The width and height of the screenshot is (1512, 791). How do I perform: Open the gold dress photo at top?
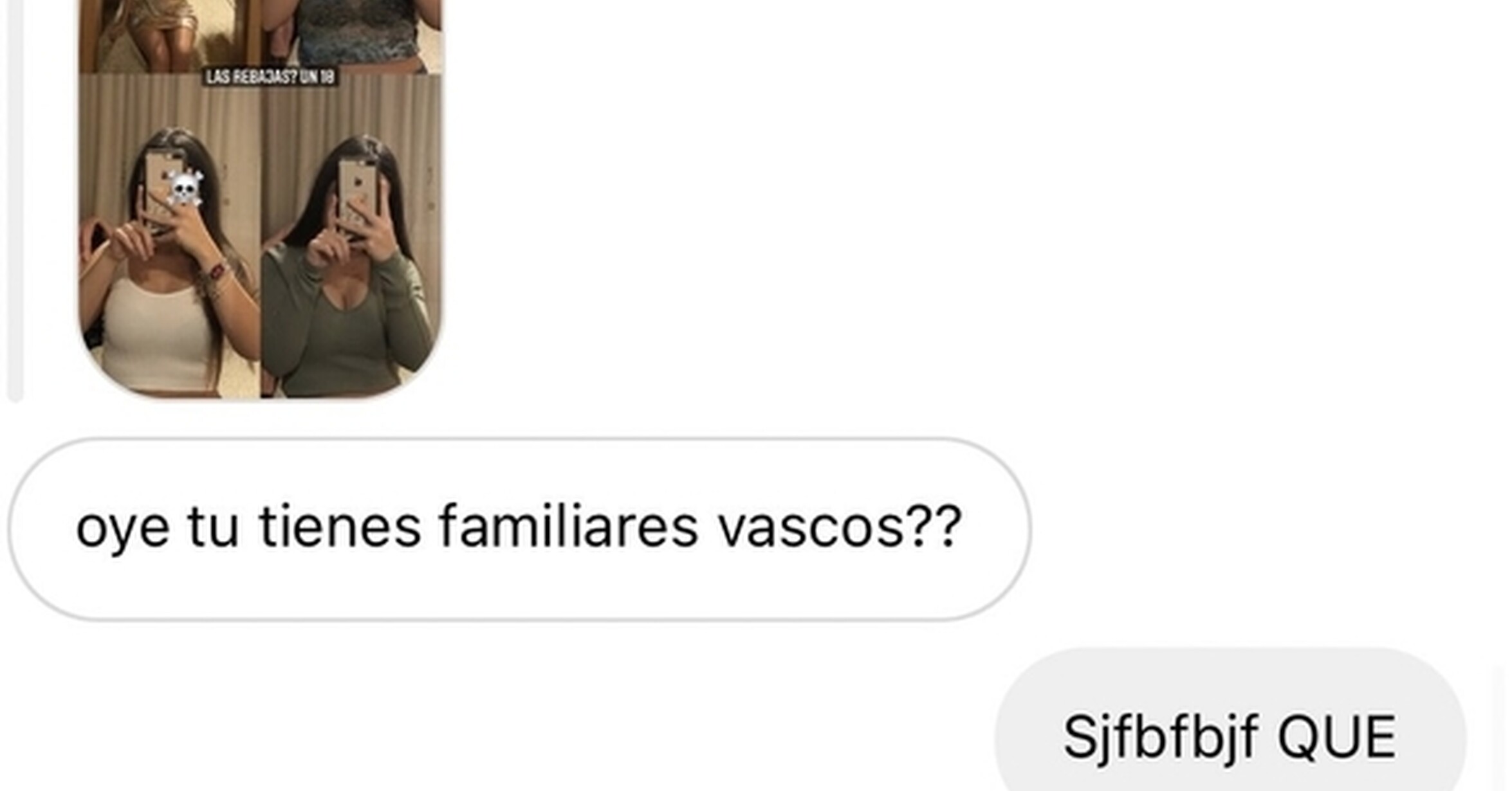pyautogui.click(x=170, y=35)
